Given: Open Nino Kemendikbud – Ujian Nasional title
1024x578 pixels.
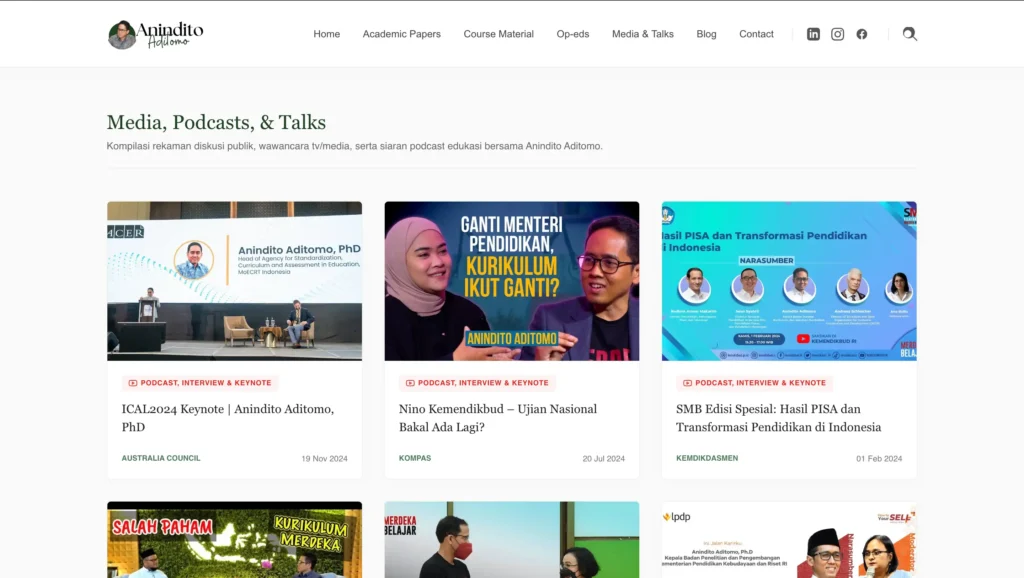Looking at the screenshot, I should coord(498,418).
